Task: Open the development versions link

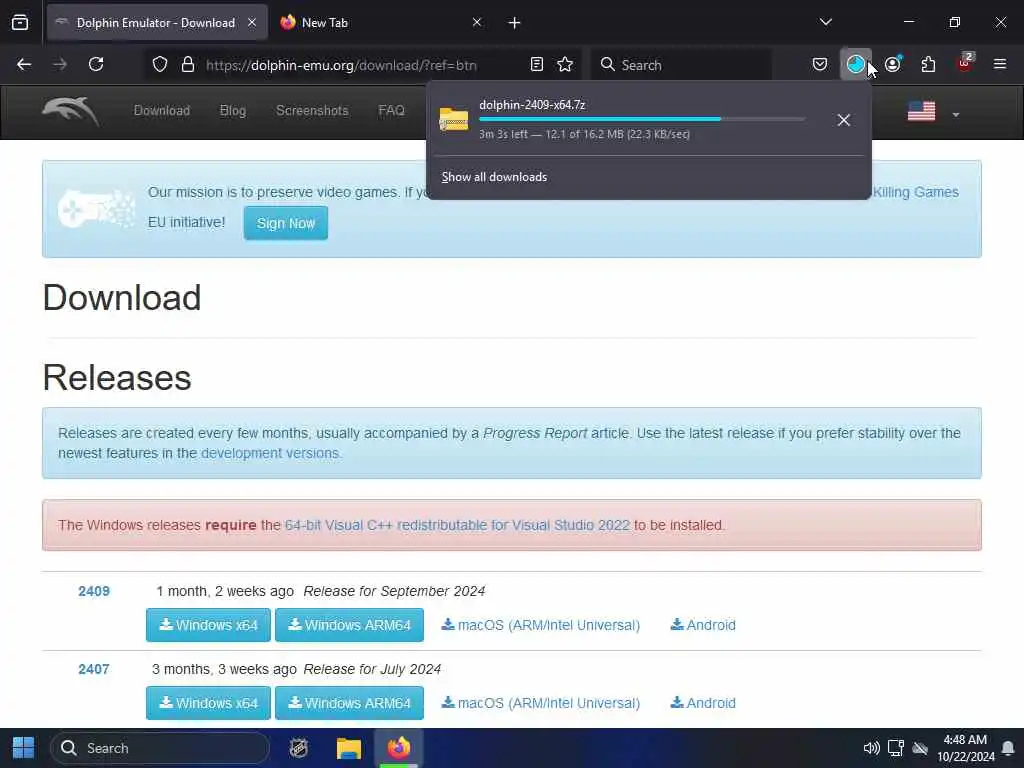Action: (x=270, y=453)
